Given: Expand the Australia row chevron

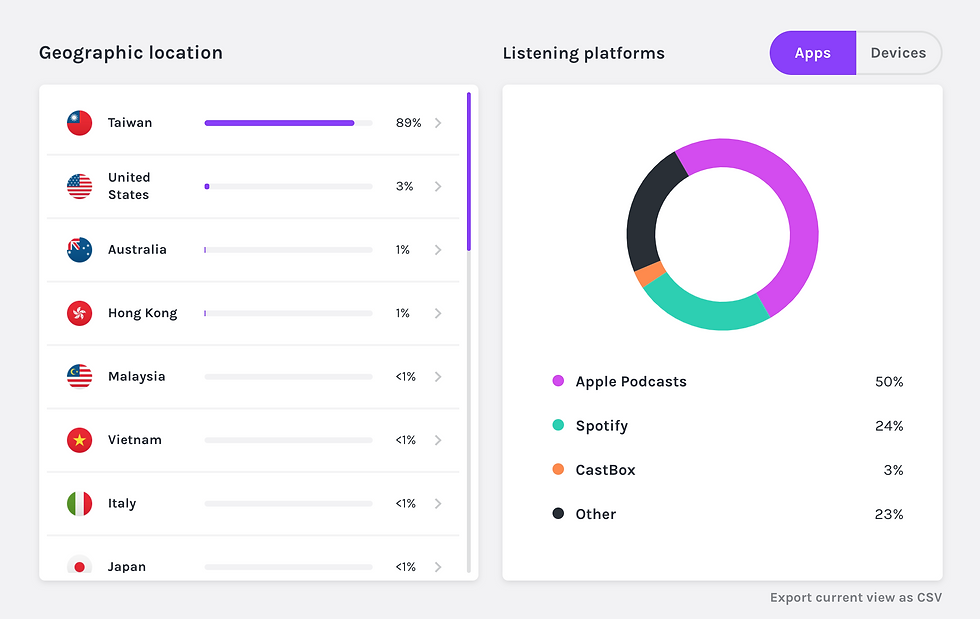Looking at the screenshot, I should point(438,250).
